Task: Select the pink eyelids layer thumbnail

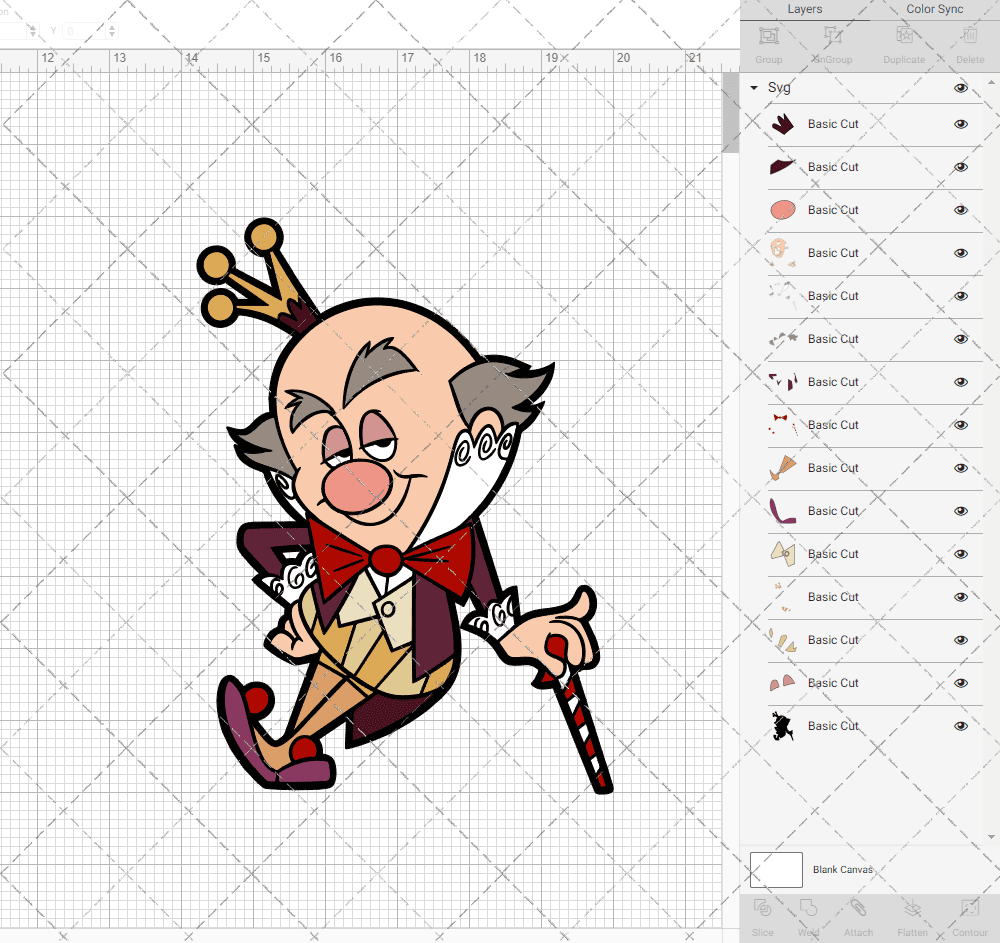Action: coord(783,682)
